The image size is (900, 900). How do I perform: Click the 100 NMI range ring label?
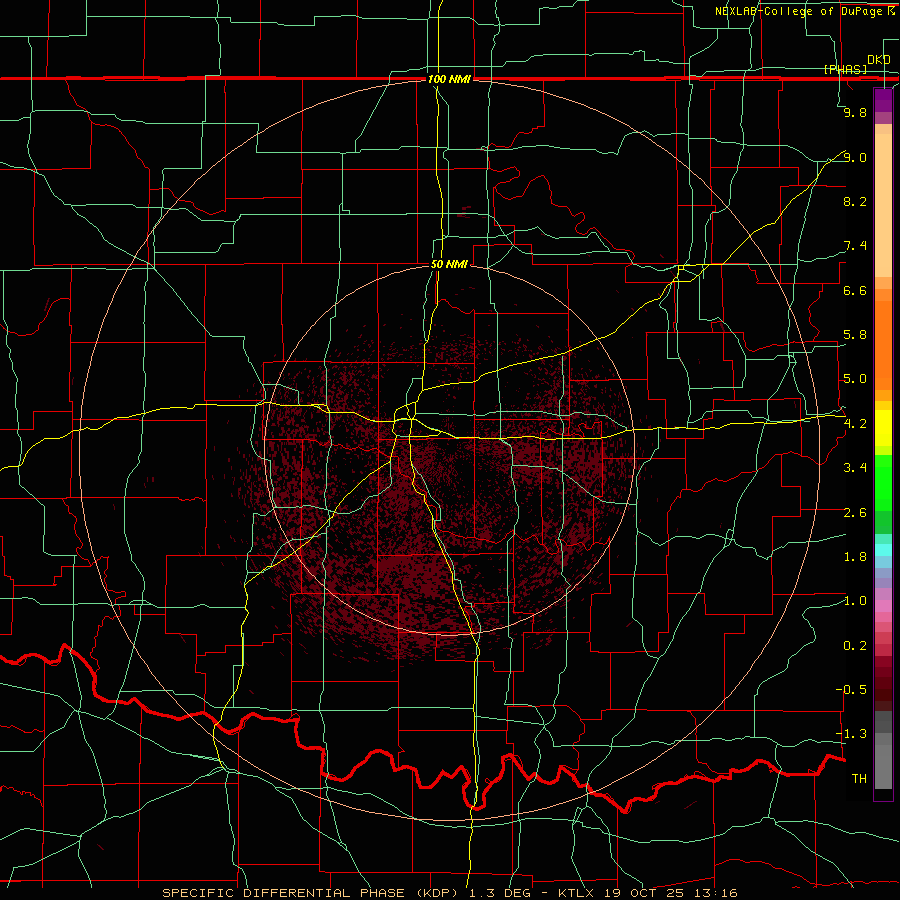point(449,79)
